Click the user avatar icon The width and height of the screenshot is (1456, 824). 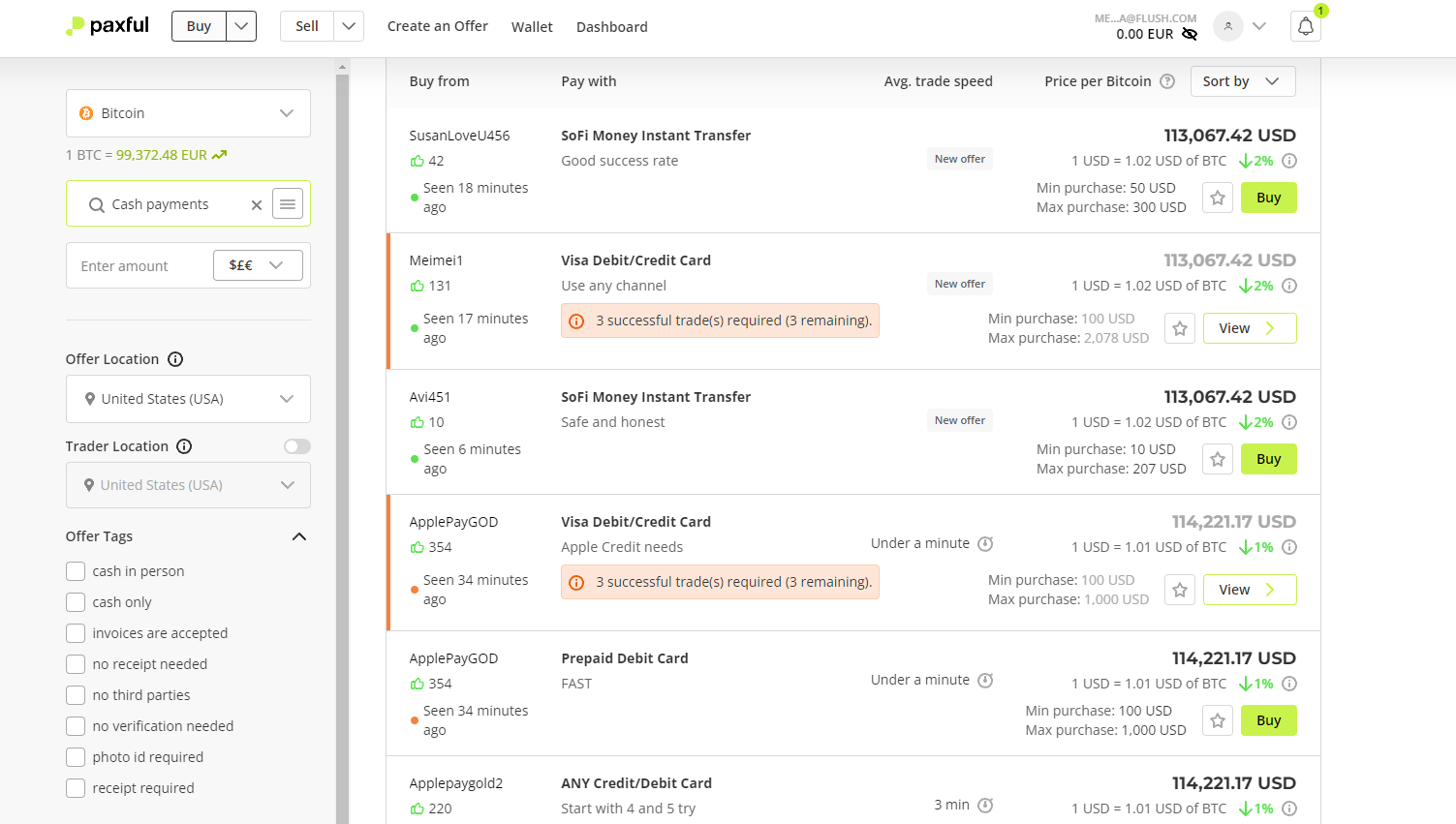click(1228, 26)
